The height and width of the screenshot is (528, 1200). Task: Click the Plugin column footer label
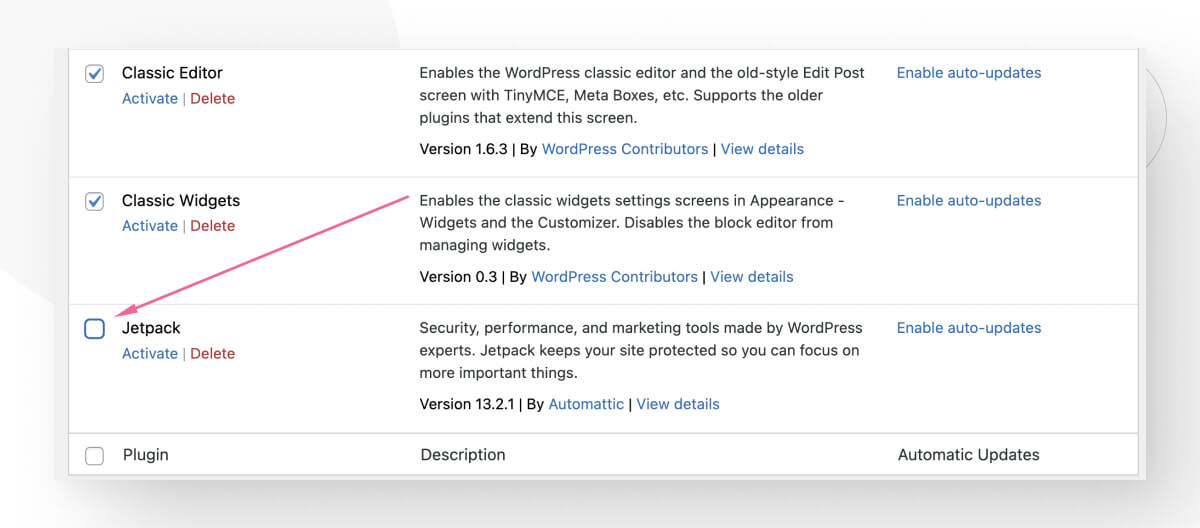pyautogui.click(x=145, y=455)
